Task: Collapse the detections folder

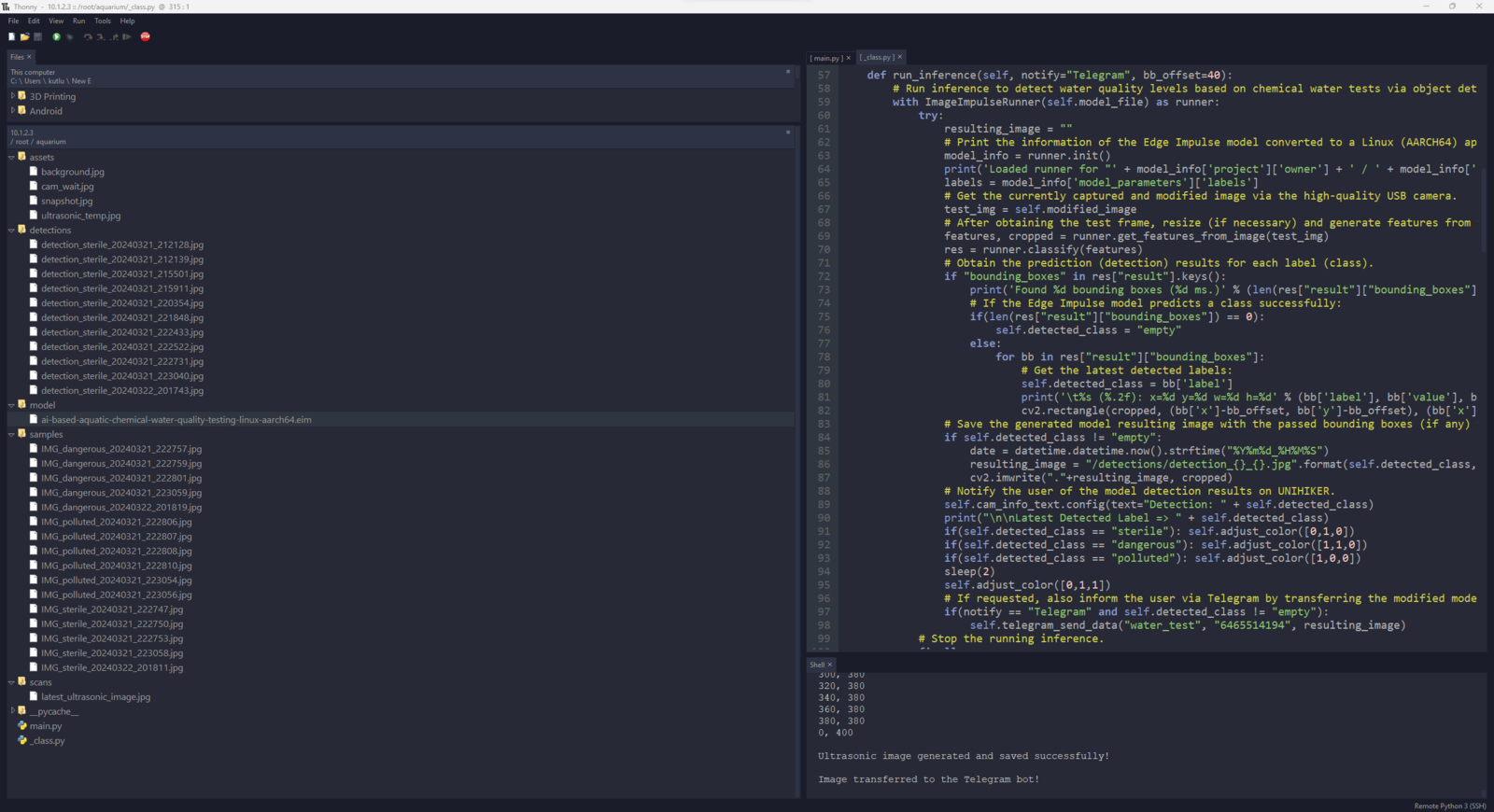Action: coord(12,231)
